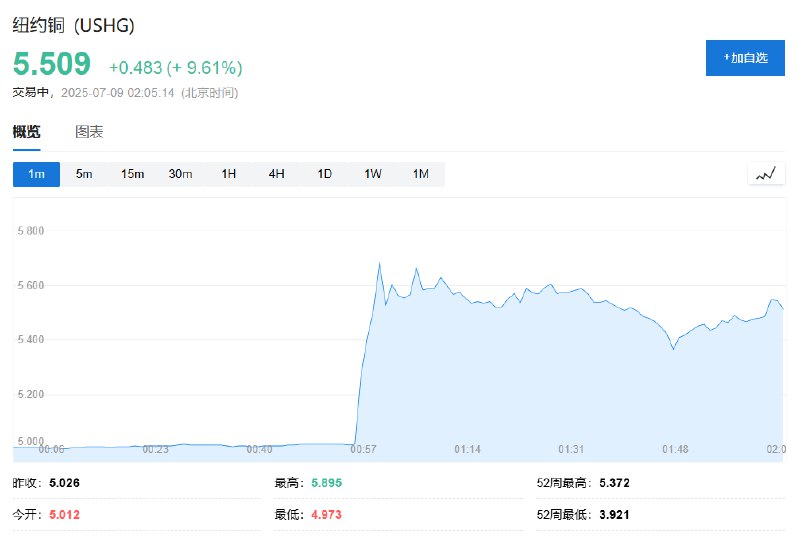800x538 pixels.
Task: Pick the 30m interval
Action: (180, 174)
